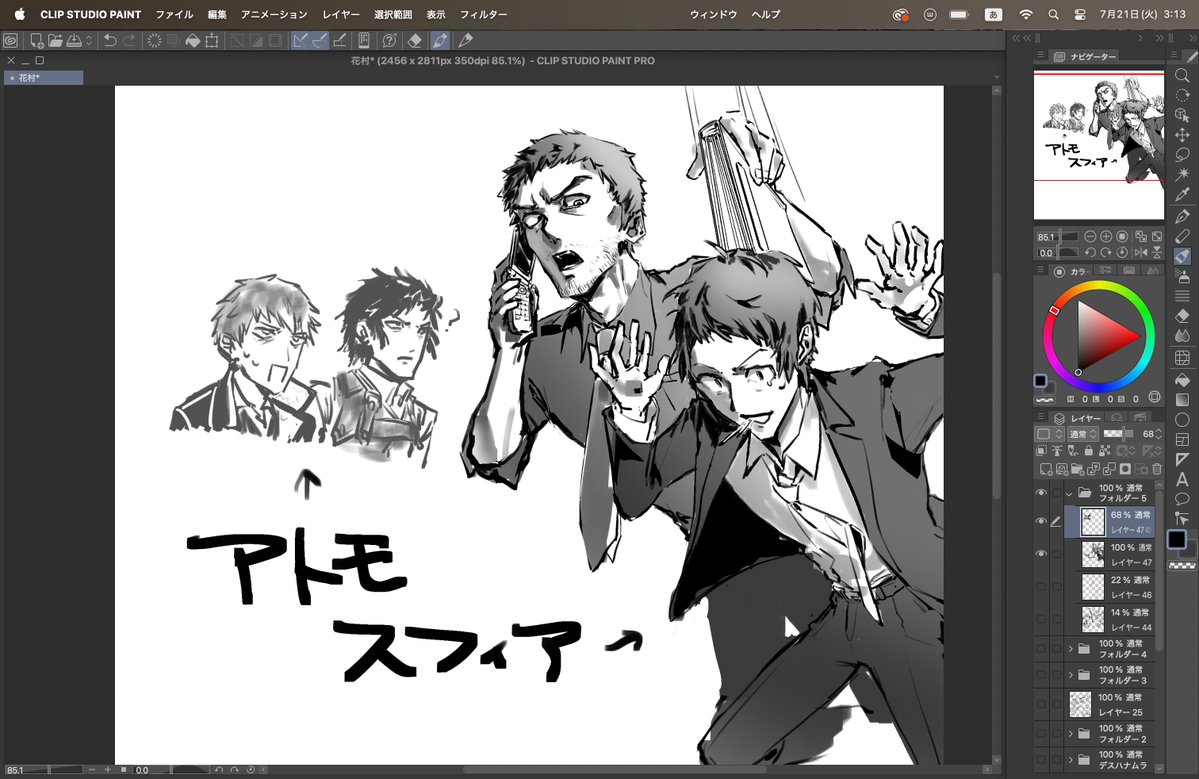Show the レイヤー 46 layer
This screenshot has height=779, width=1199.
[x=1041, y=586]
